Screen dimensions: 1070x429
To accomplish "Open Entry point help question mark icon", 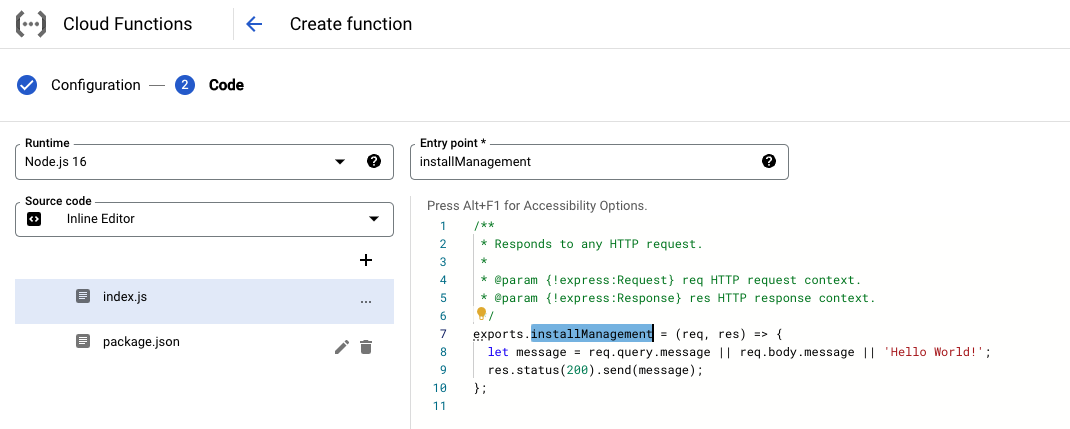I will (768, 162).
